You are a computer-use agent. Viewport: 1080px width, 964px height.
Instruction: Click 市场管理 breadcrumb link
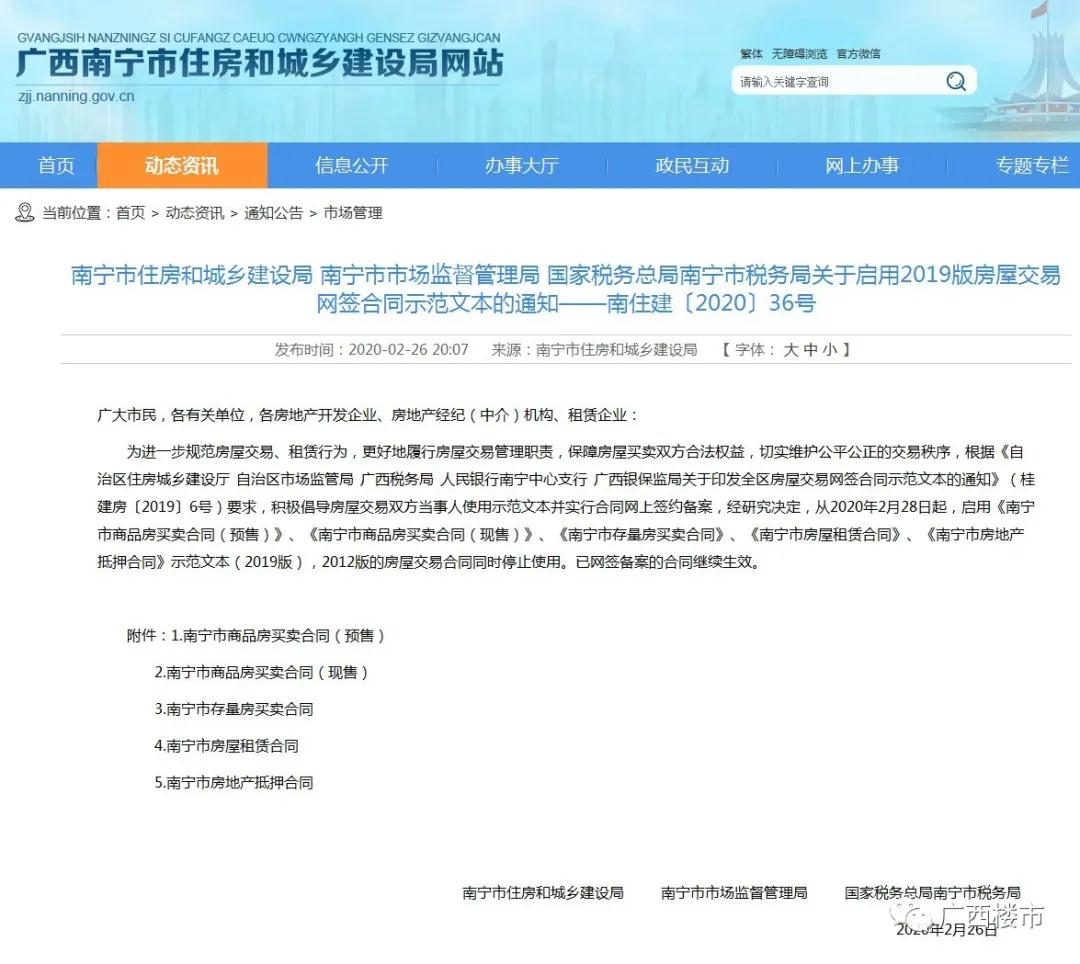coord(352,213)
